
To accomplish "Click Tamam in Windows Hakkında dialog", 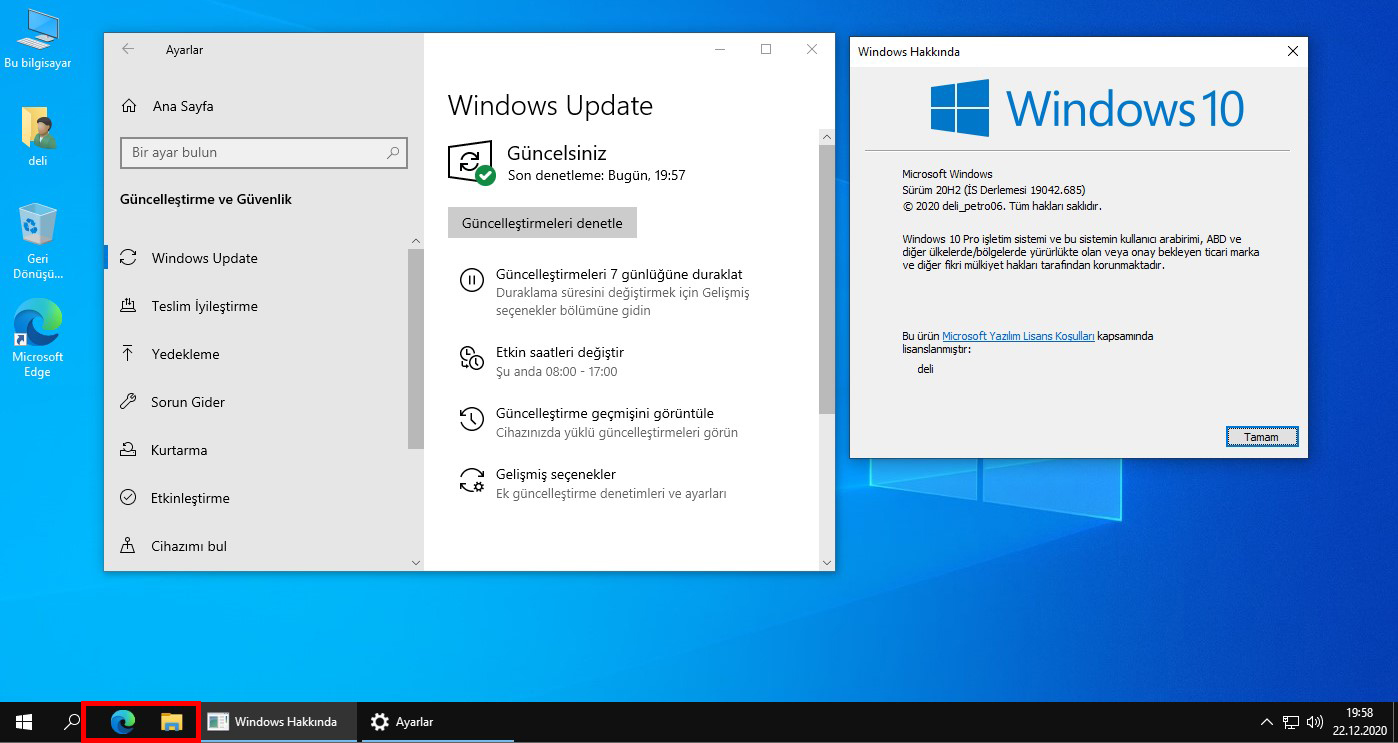I will [x=1261, y=437].
